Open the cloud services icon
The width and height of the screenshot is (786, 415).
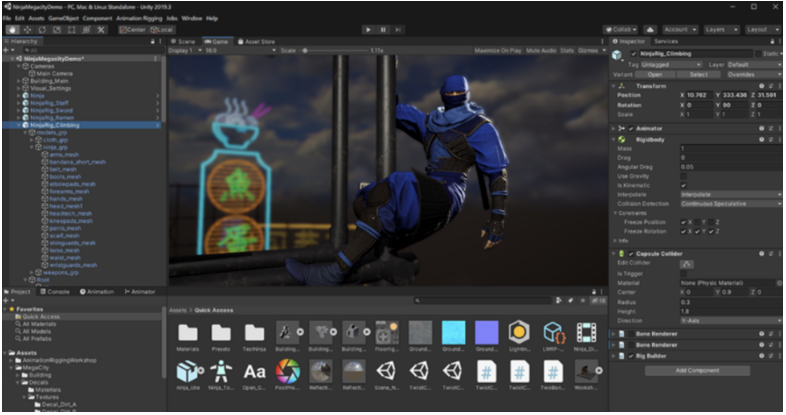click(650, 30)
